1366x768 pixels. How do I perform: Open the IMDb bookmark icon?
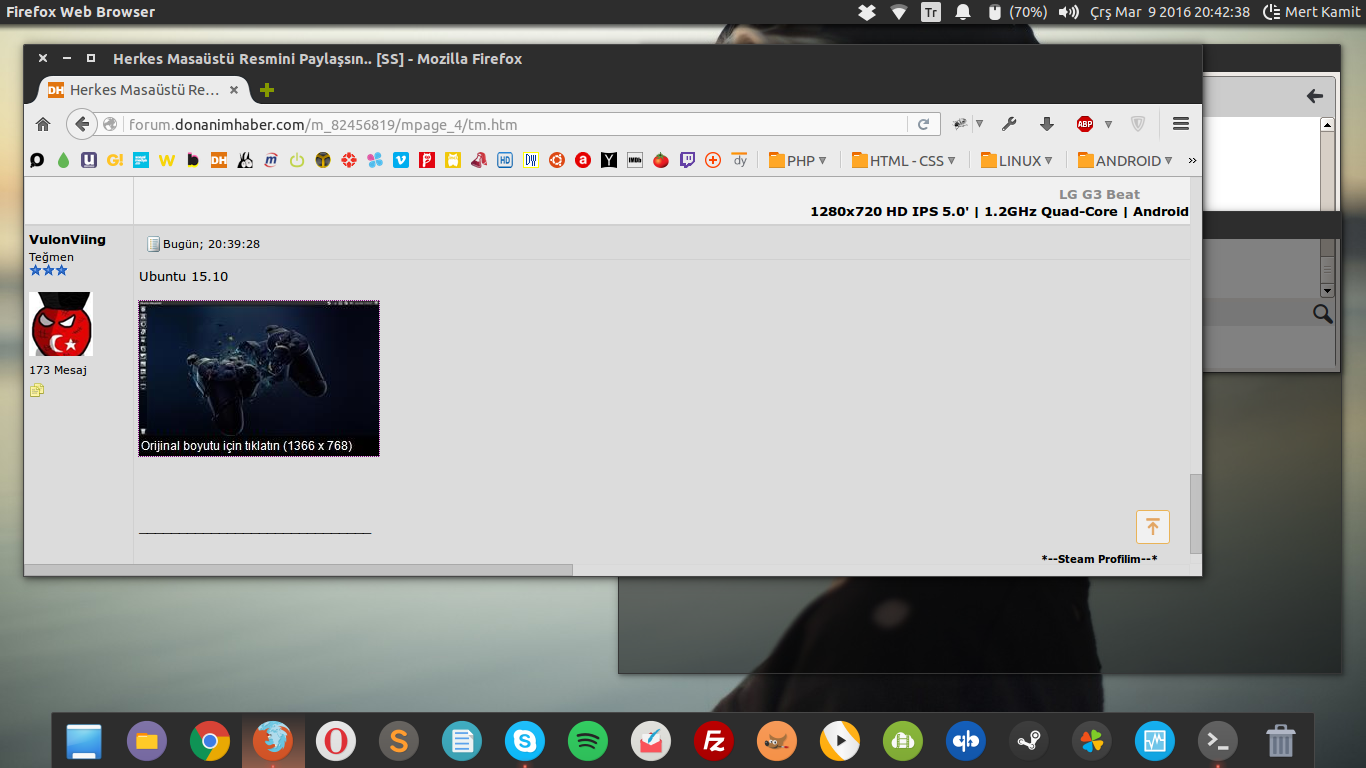[x=635, y=160]
